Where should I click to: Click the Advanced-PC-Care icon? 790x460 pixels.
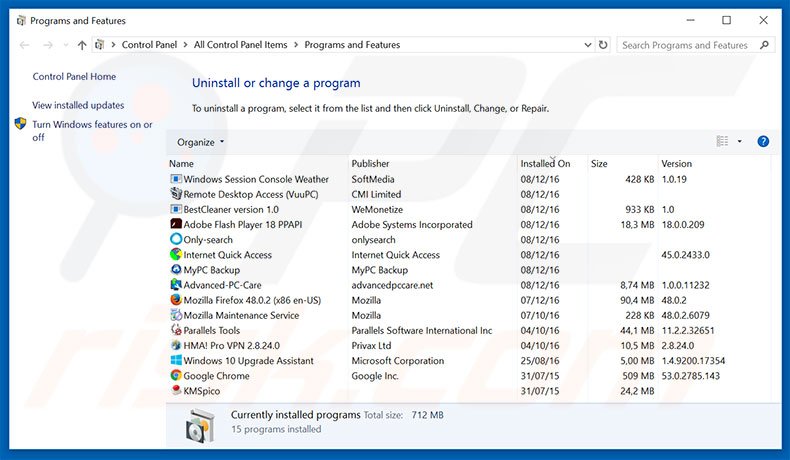176,285
